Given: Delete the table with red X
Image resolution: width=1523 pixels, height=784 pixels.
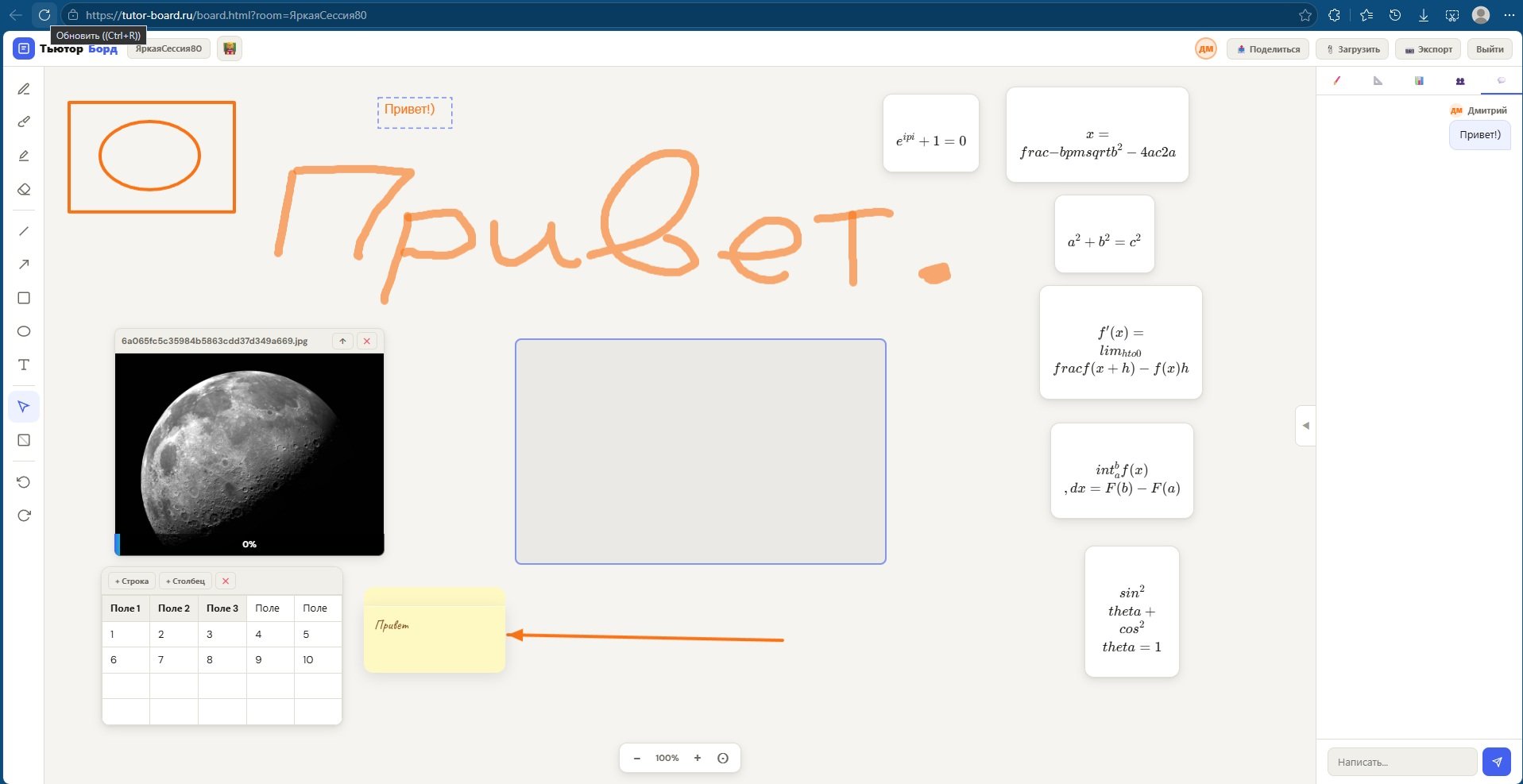Looking at the screenshot, I should (226, 581).
